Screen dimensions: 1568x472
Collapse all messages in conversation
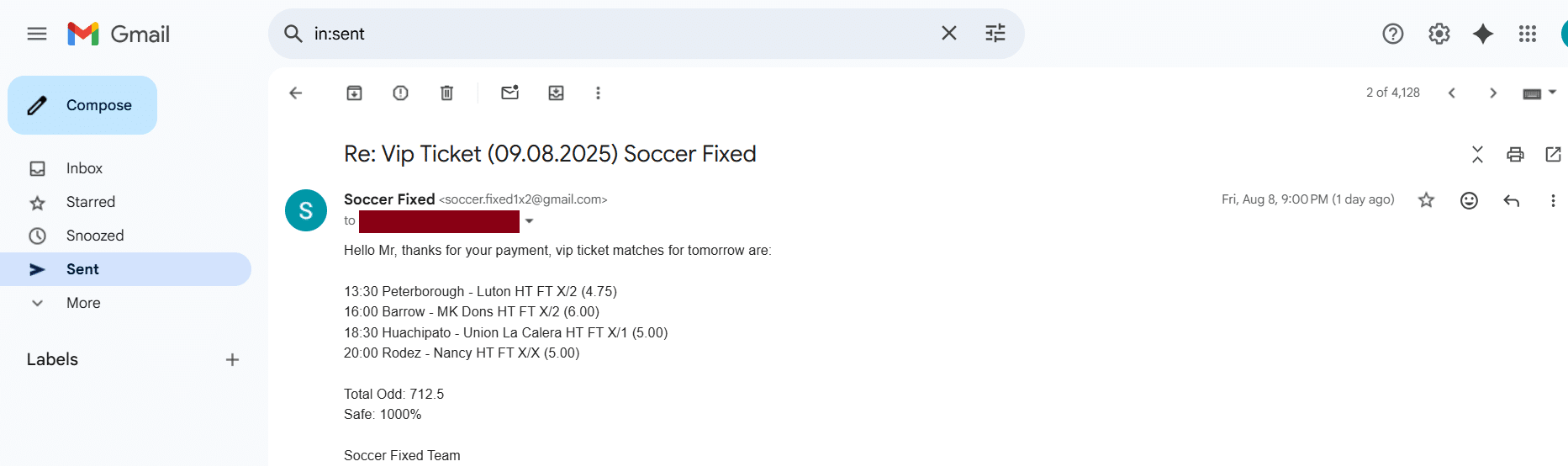click(1477, 154)
